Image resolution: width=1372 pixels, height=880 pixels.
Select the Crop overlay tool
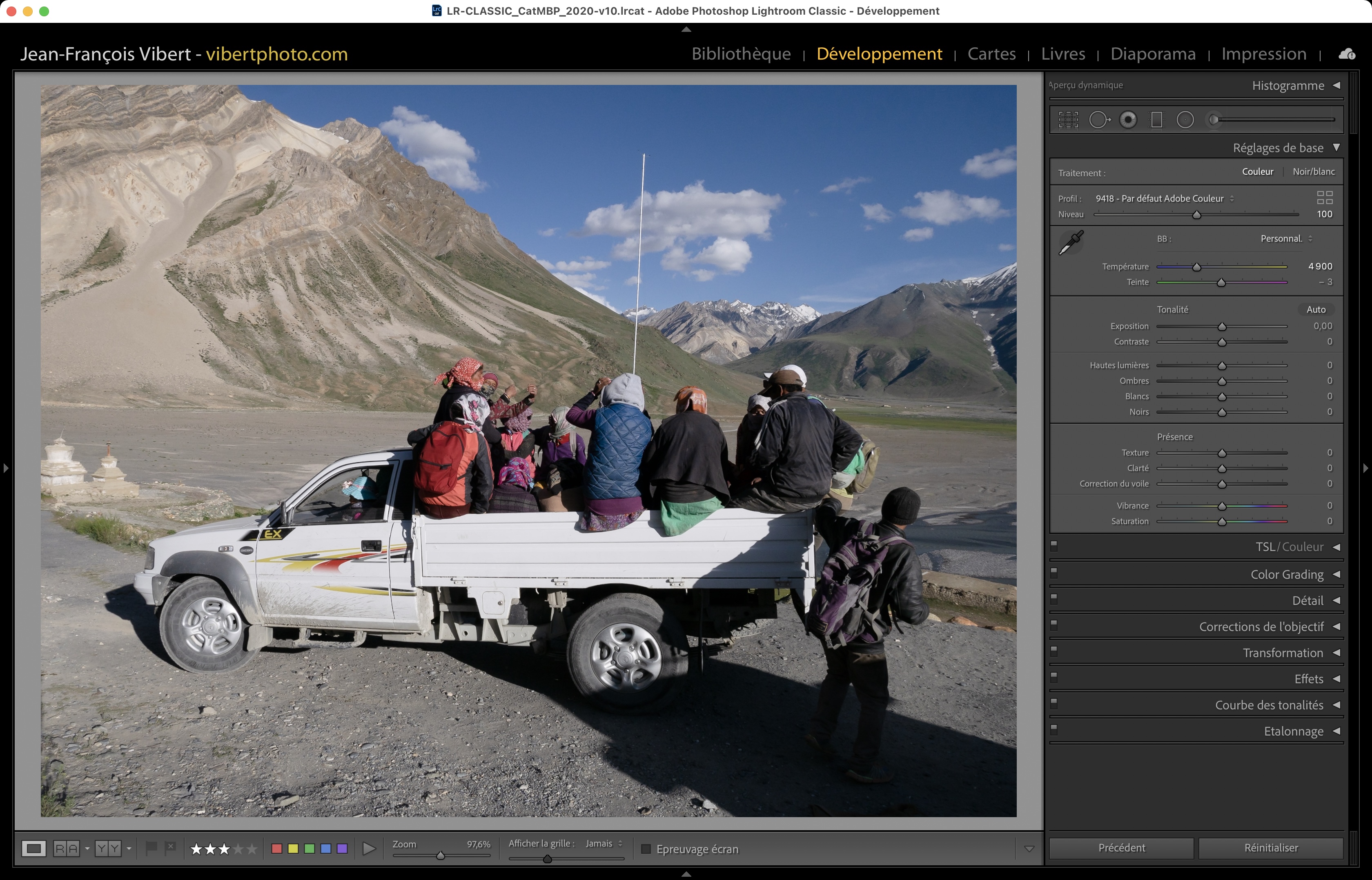(1068, 120)
